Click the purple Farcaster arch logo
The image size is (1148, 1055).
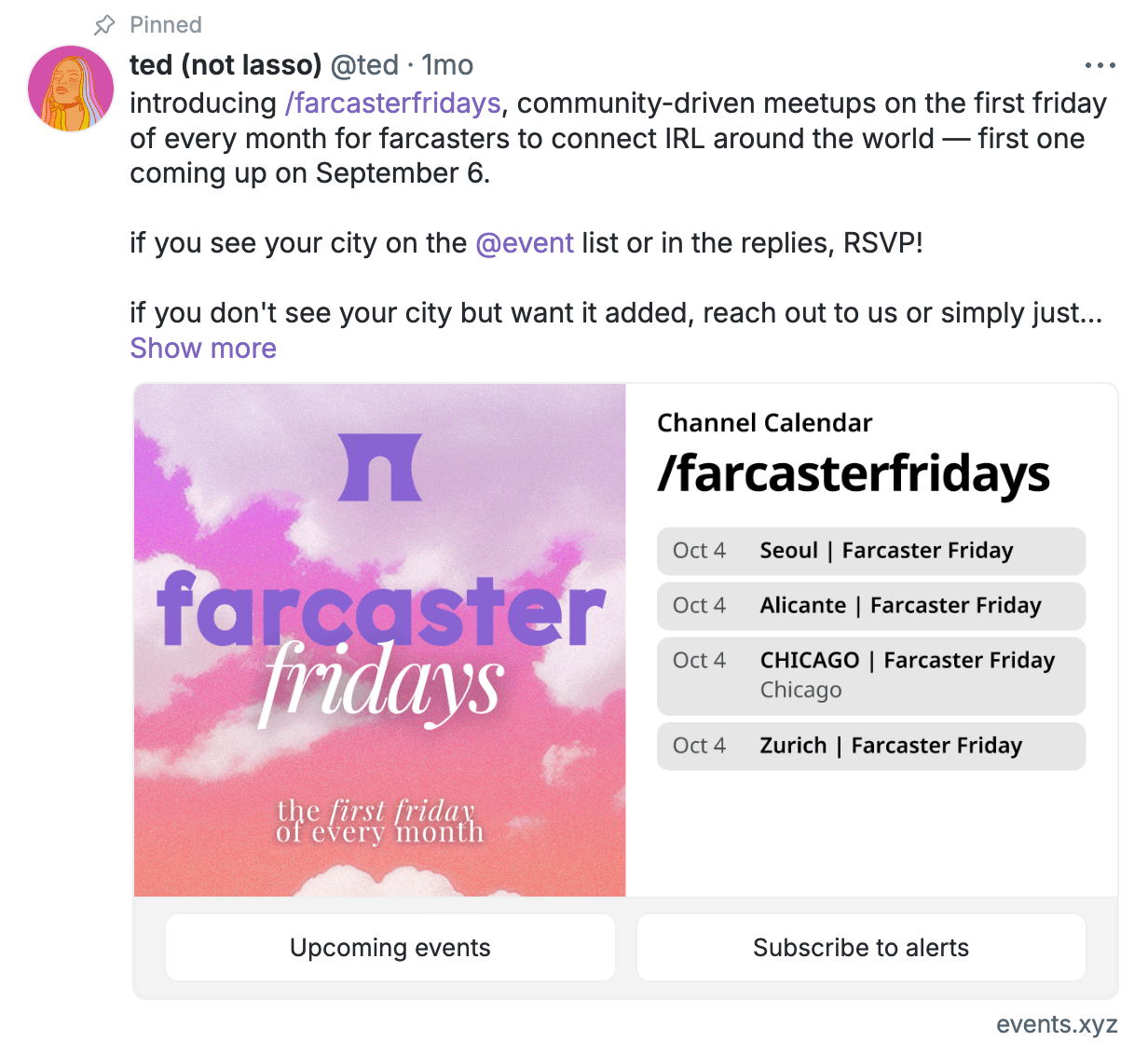(x=380, y=467)
